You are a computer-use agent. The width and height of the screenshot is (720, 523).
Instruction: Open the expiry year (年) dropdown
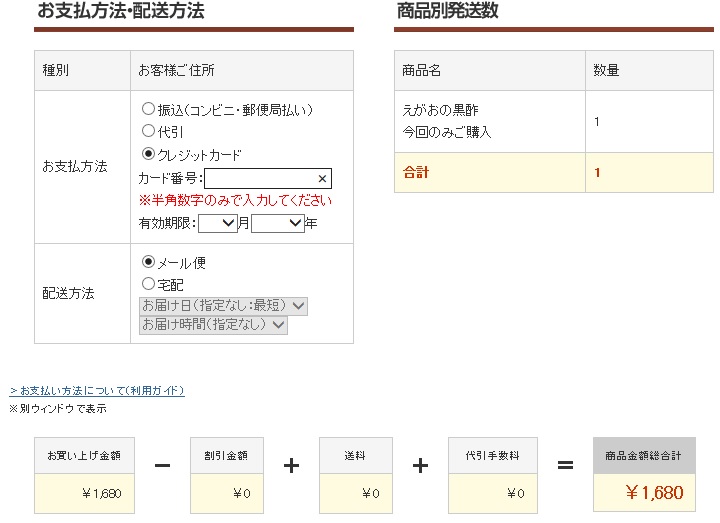pos(278,224)
